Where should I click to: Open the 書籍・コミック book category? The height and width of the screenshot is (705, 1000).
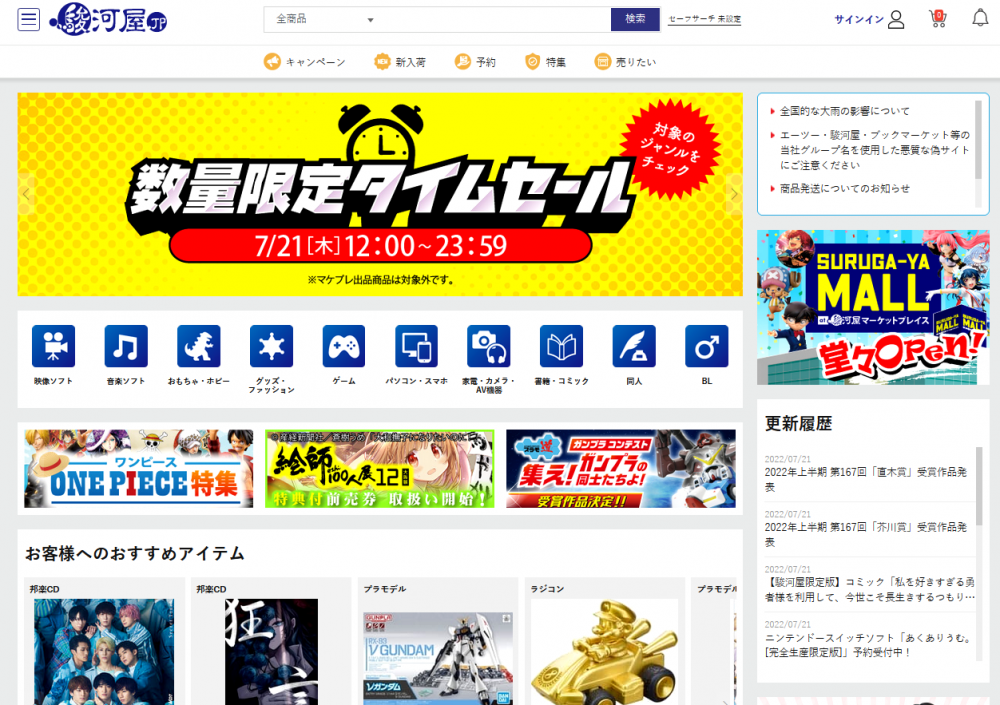[561, 346]
